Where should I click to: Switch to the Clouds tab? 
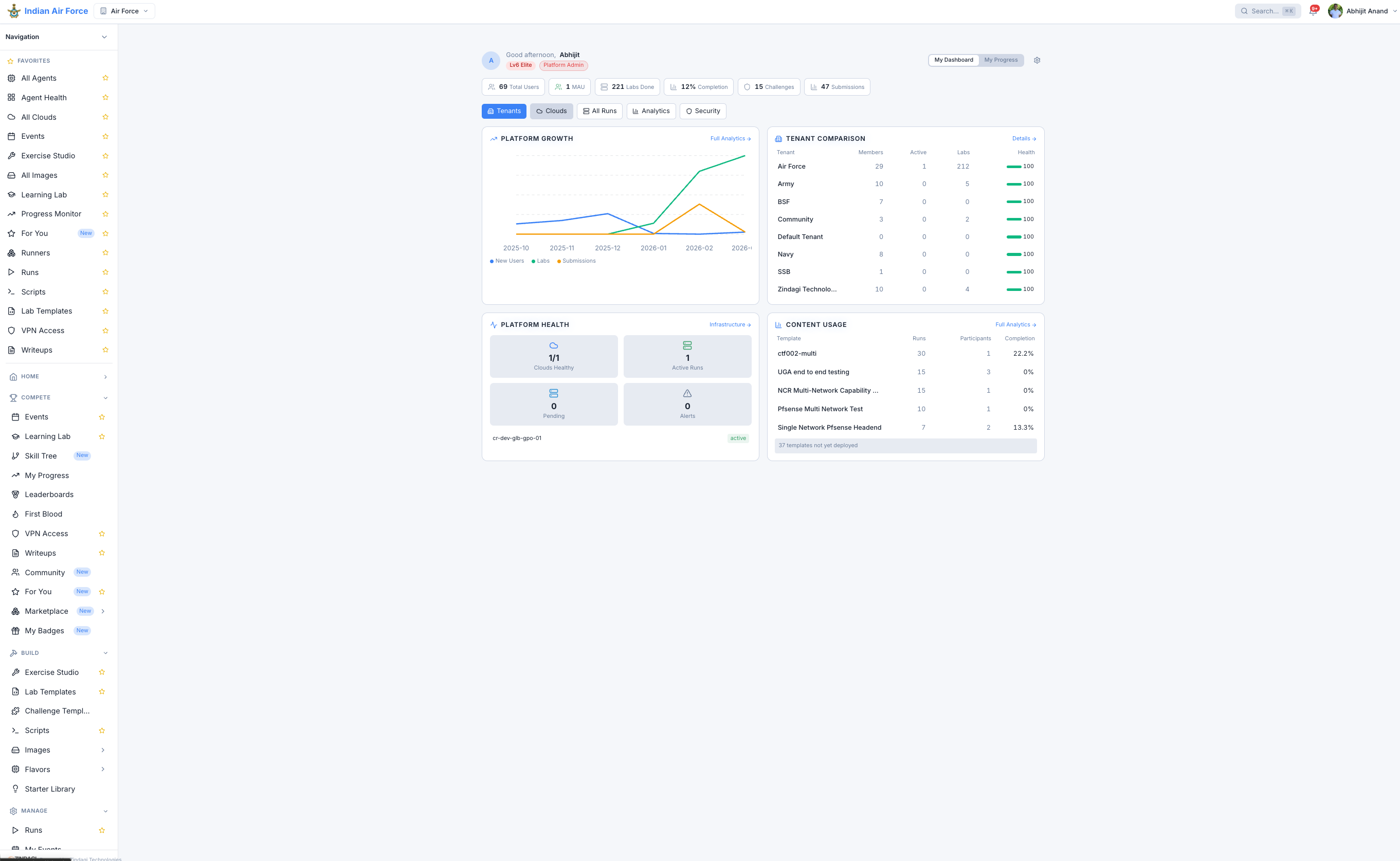coord(551,111)
